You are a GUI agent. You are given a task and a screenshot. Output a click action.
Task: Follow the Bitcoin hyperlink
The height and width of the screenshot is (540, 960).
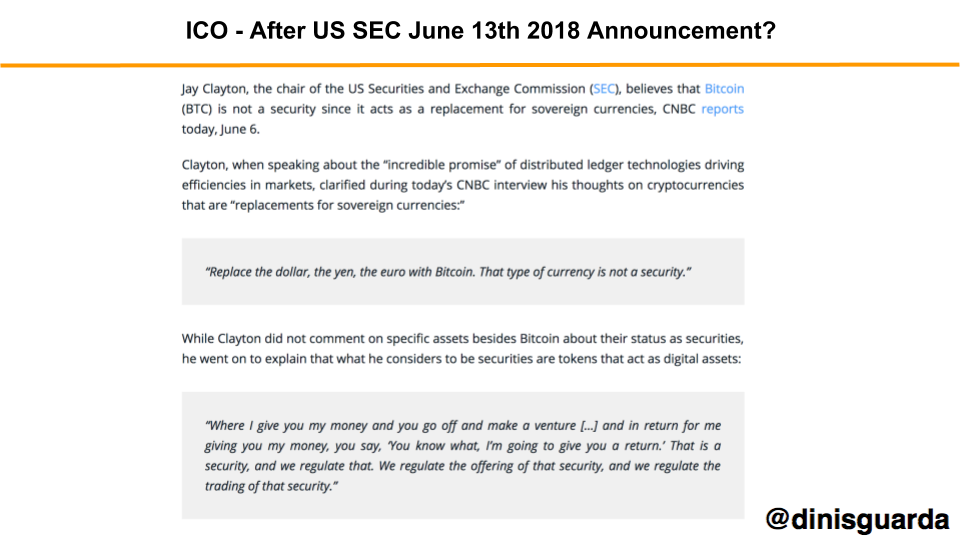click(x=724, y=89)
